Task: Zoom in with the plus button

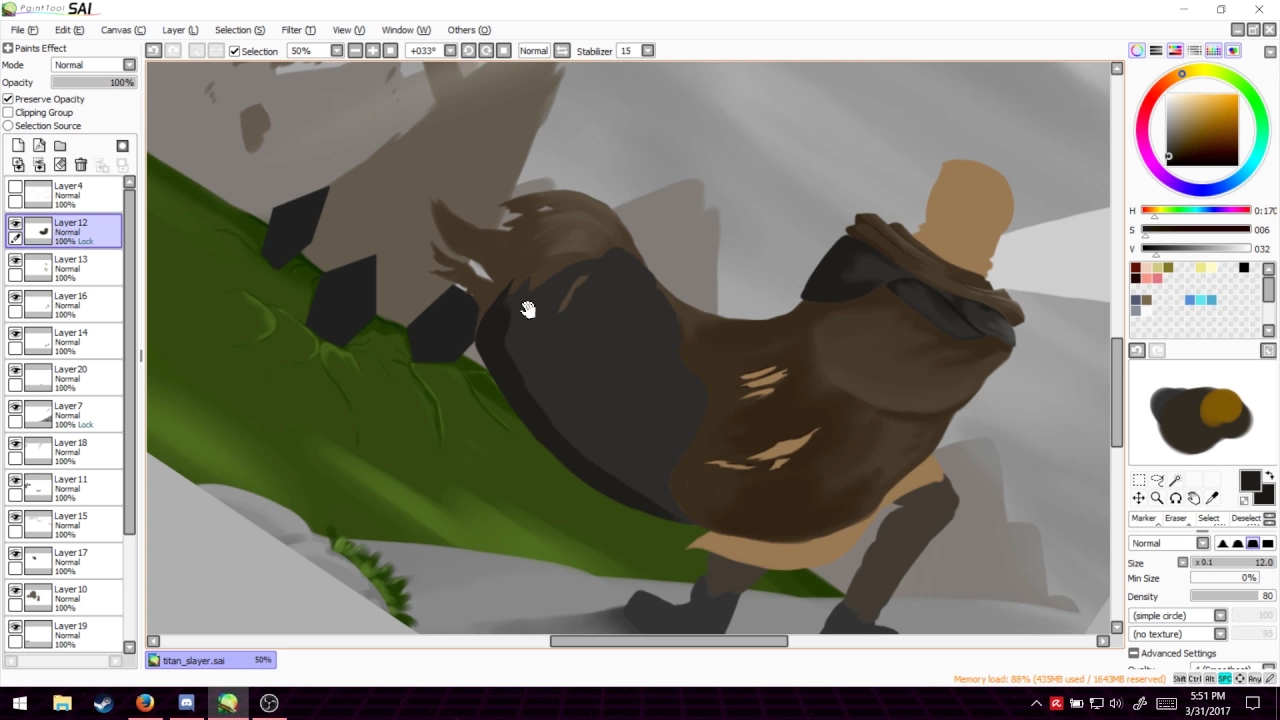Action: (x=373, y=51)
